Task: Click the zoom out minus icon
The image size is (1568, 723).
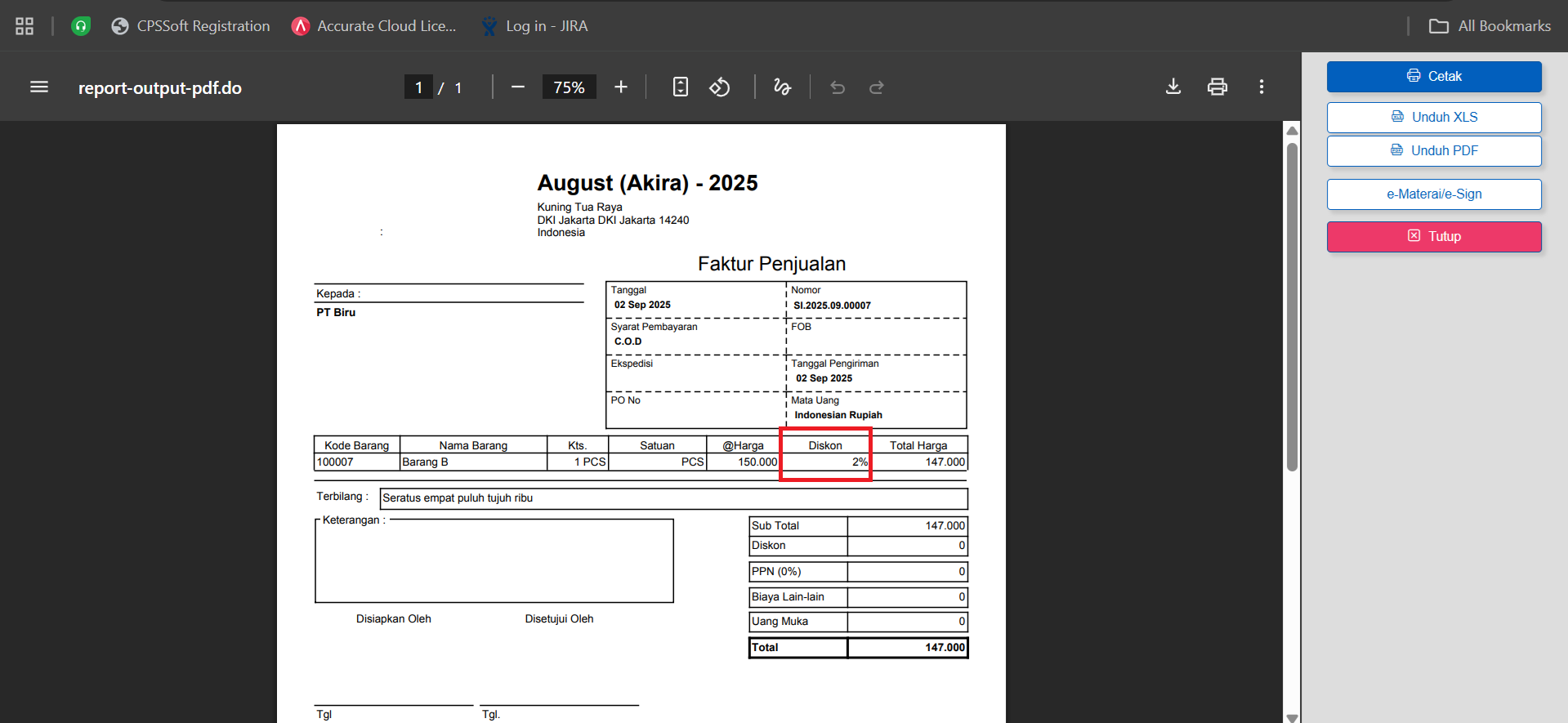Action: [517, 87]
